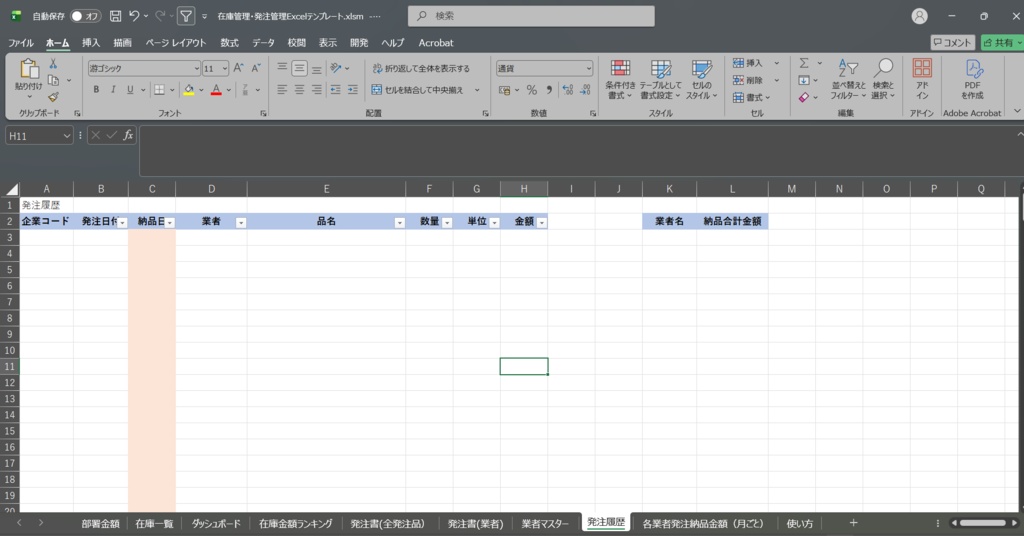Switch to the データ ribbon tab
This screenshot has height=536, width=1024.
[x=263, y=42]
